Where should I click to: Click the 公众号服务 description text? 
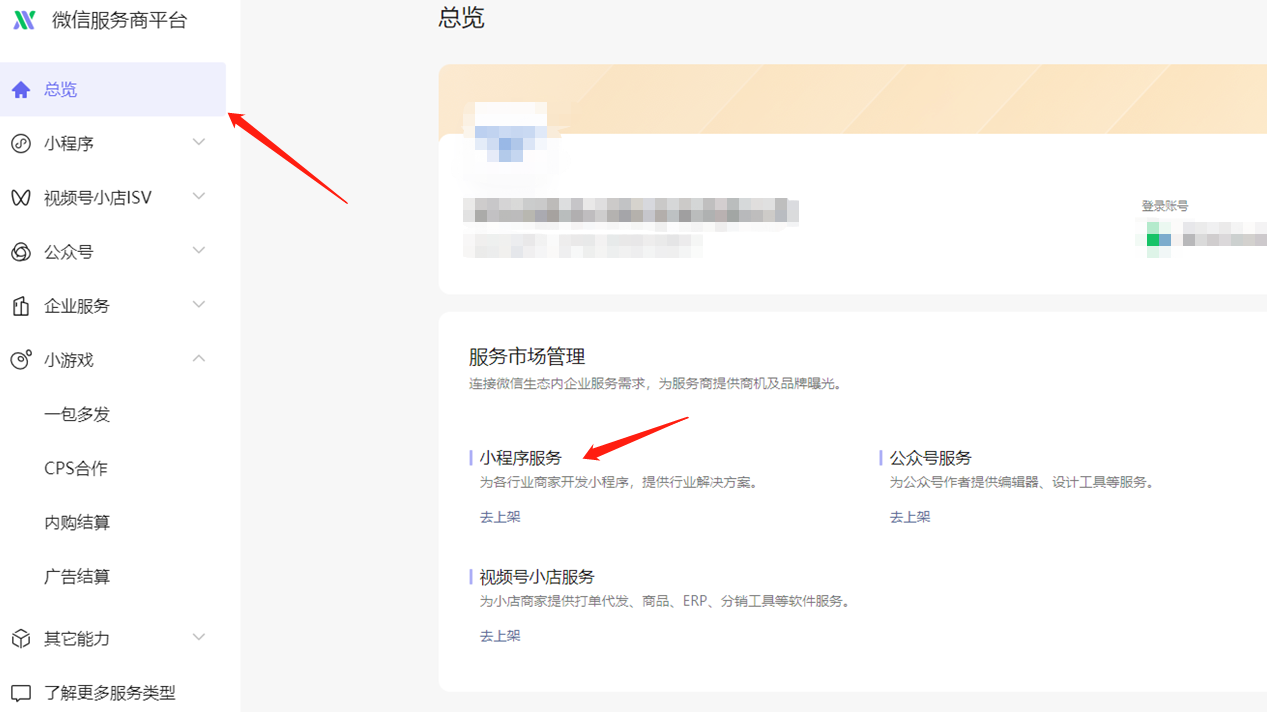(x=1023, y=482)
